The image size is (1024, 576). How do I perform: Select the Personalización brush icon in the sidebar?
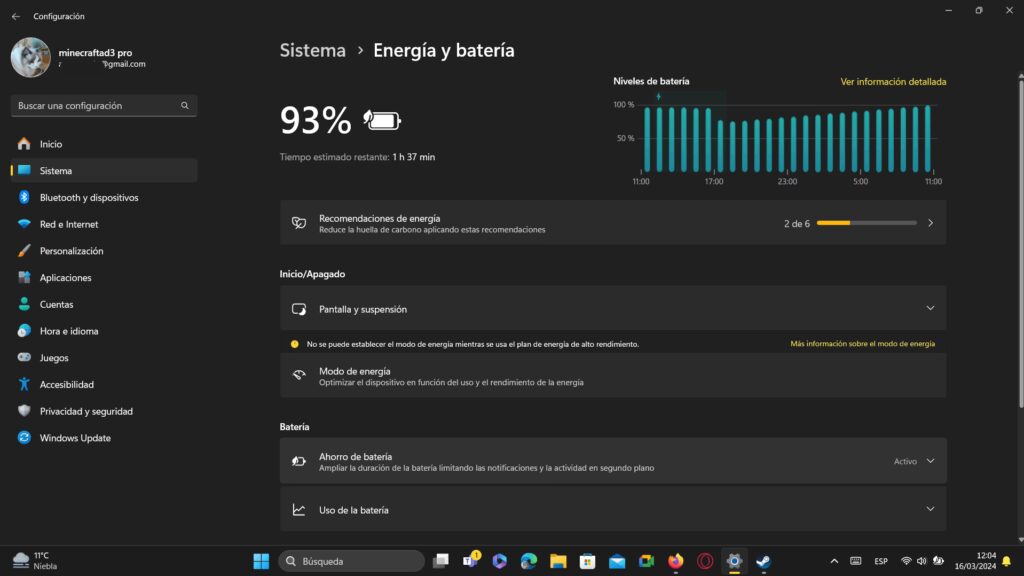click(x=22, y=251)
